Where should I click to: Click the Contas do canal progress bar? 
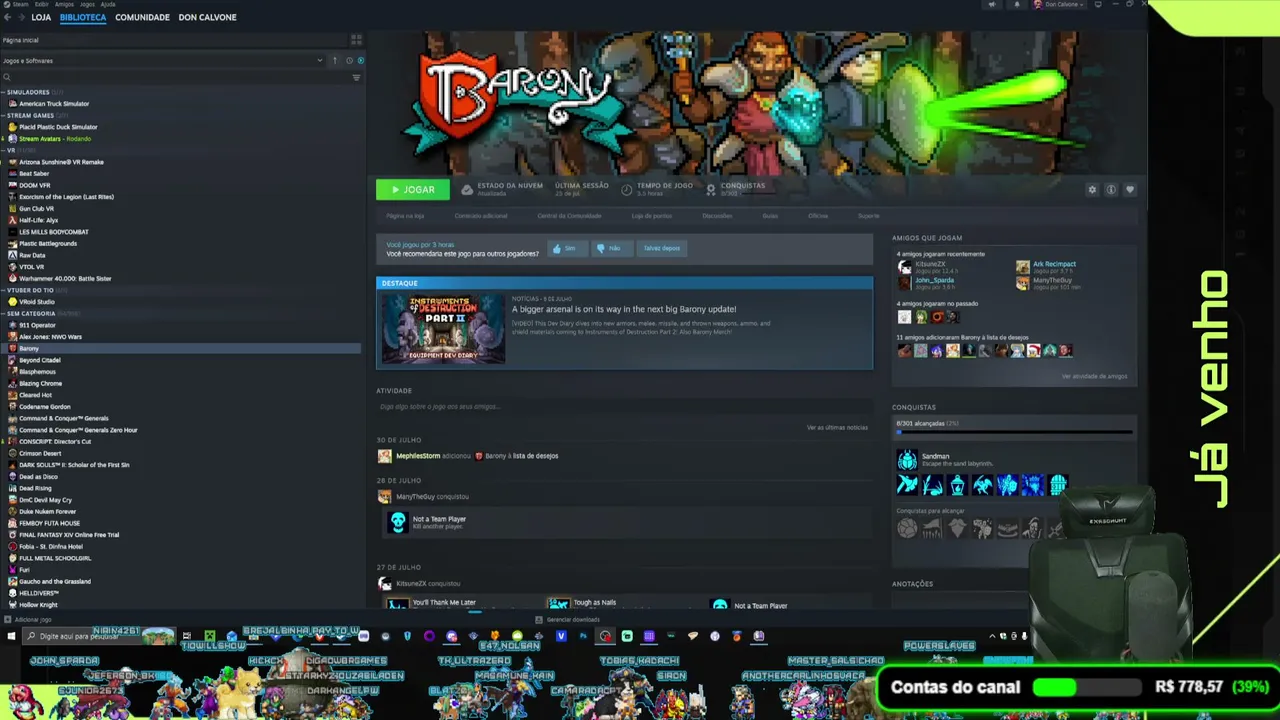(1087, 688)
